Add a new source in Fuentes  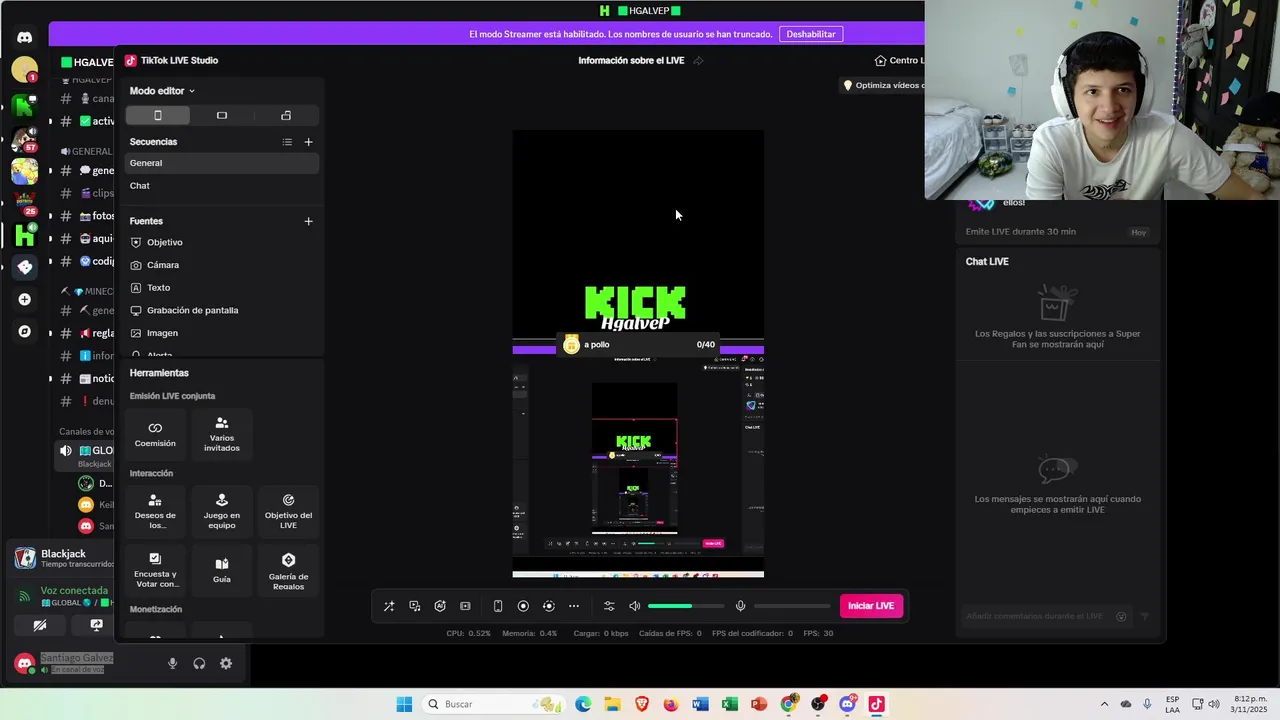tap(308, 221)
